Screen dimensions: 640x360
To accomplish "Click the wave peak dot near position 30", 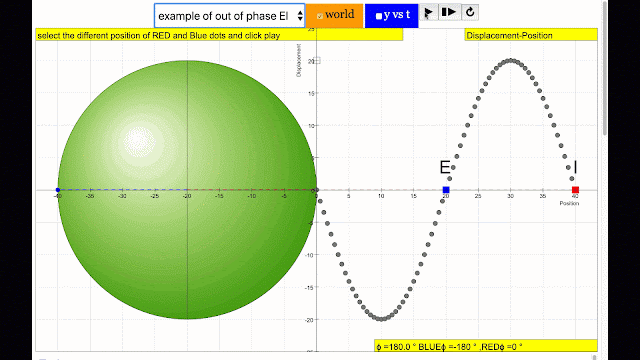I will [511, 60].
